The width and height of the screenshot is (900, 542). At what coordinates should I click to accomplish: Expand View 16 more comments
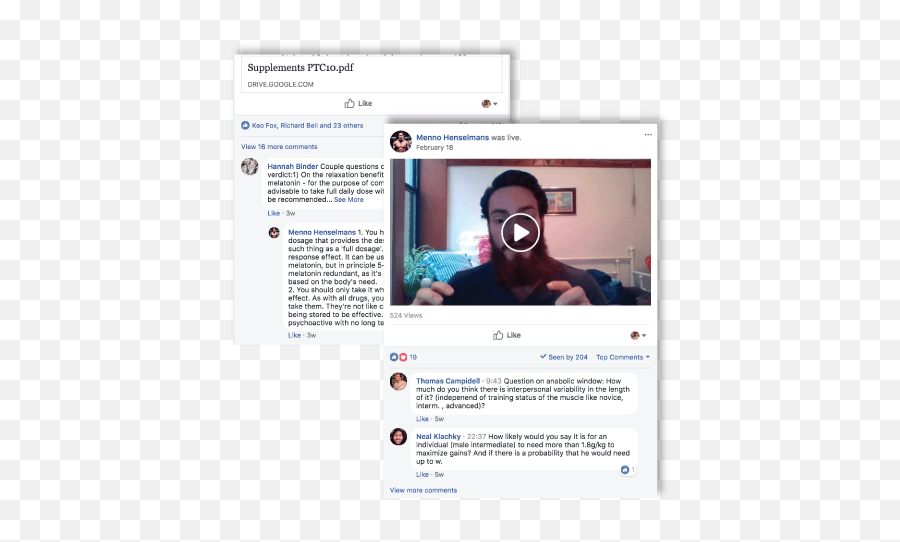pos(279,147)
